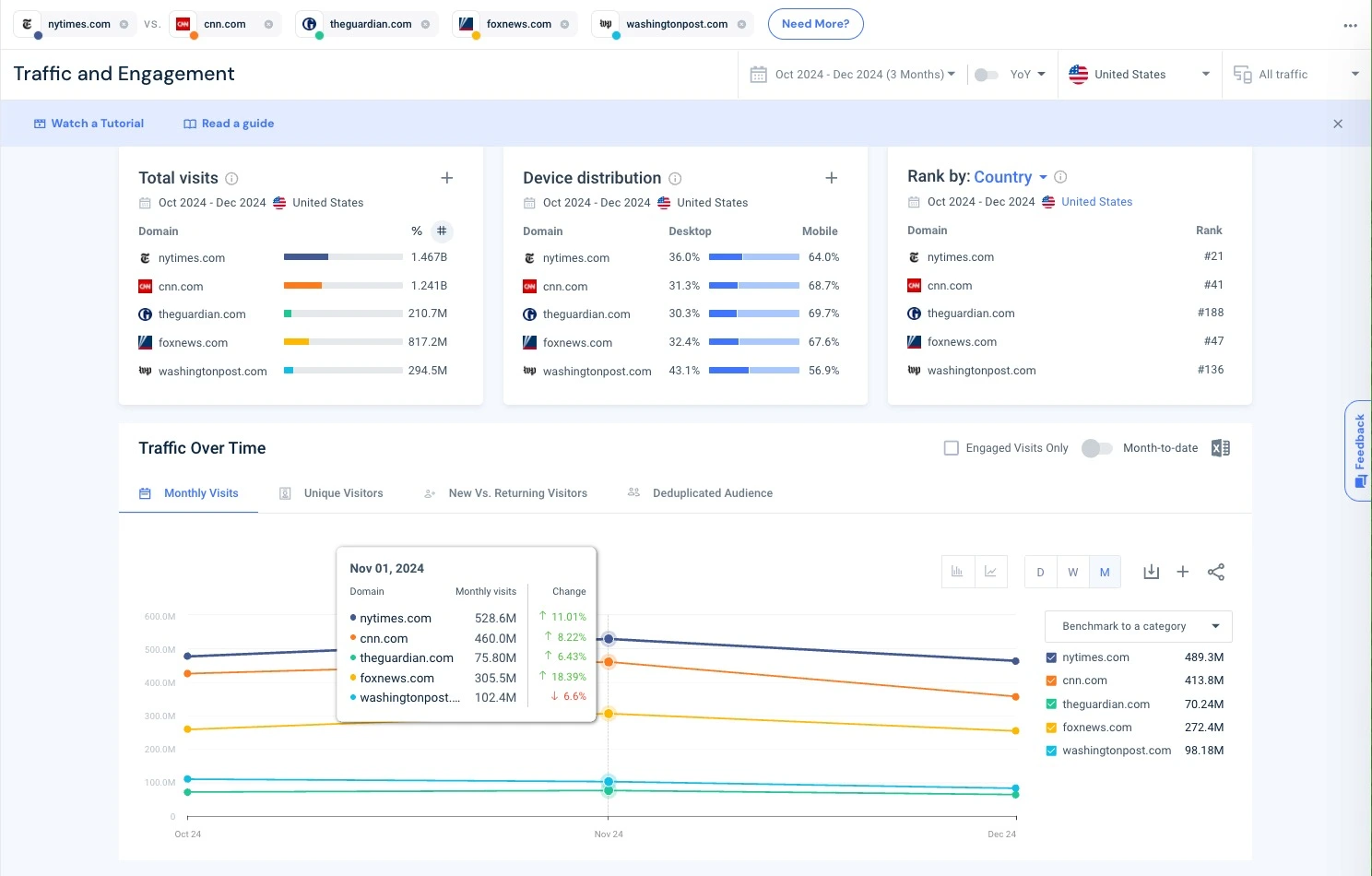Open Watch a Tutorial
Screen dimensions: 1372x876
pyautogui.click(x=89, y=123)
